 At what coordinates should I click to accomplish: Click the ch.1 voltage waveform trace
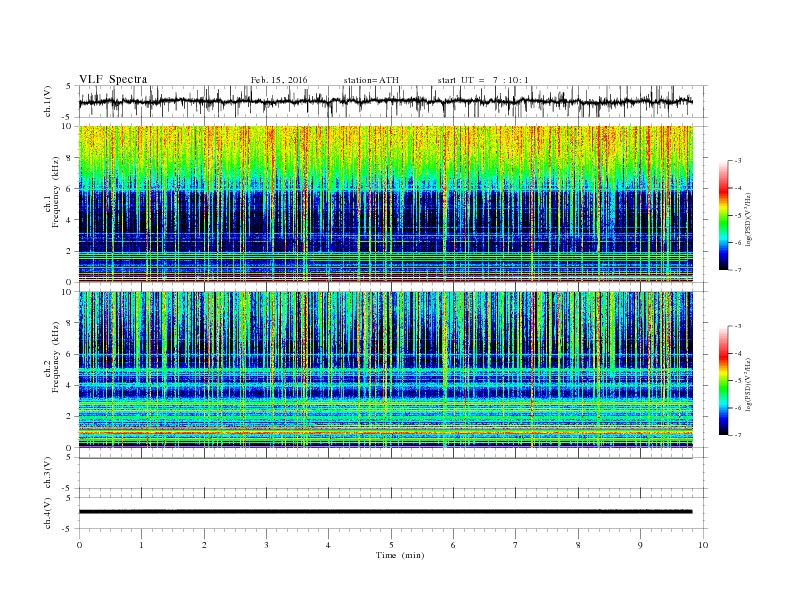click(x=385, y=101)
